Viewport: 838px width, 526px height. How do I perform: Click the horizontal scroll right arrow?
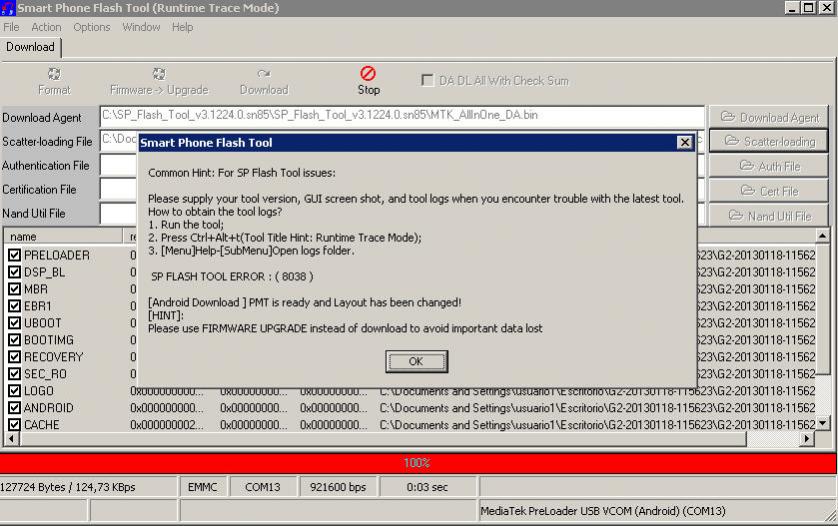(807, 439)
